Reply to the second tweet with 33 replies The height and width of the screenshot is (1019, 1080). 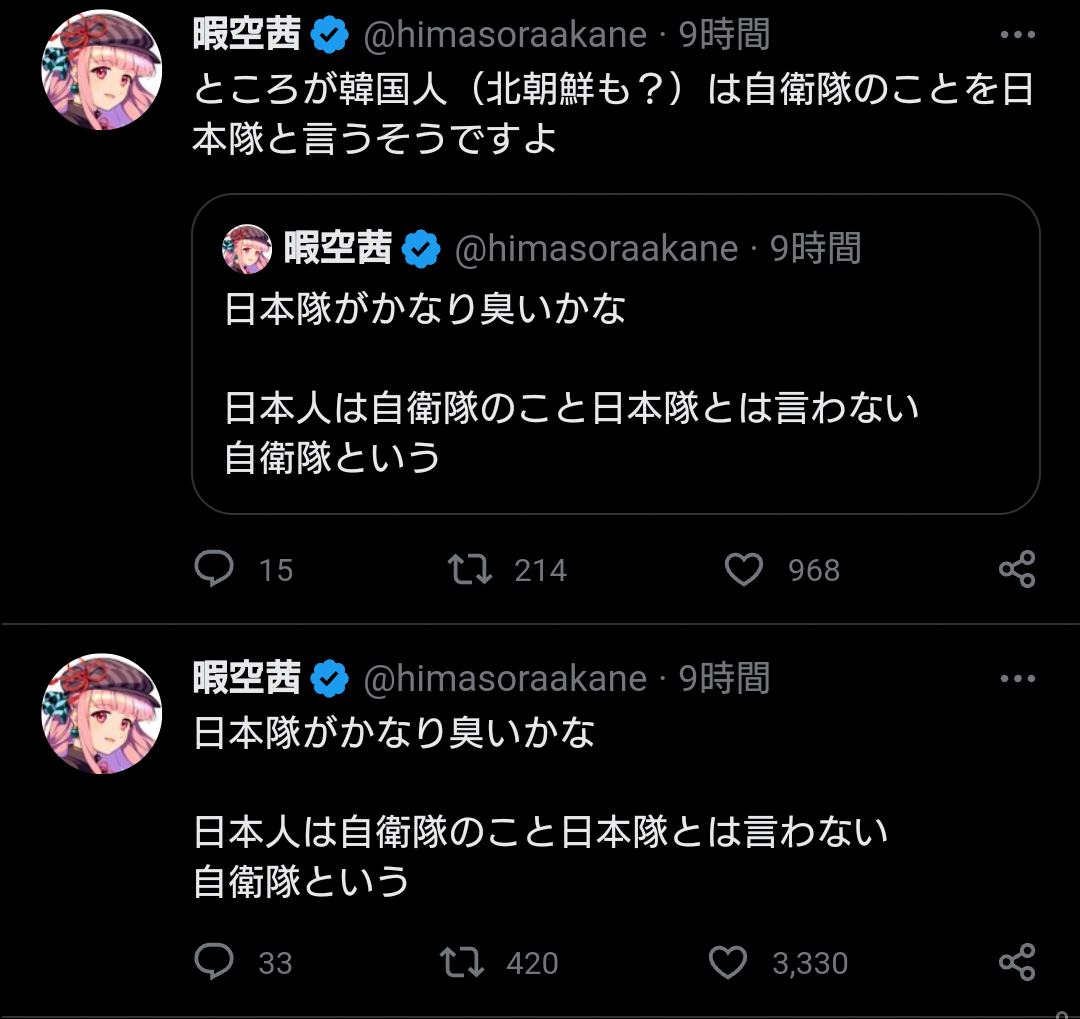coord(214,963)
